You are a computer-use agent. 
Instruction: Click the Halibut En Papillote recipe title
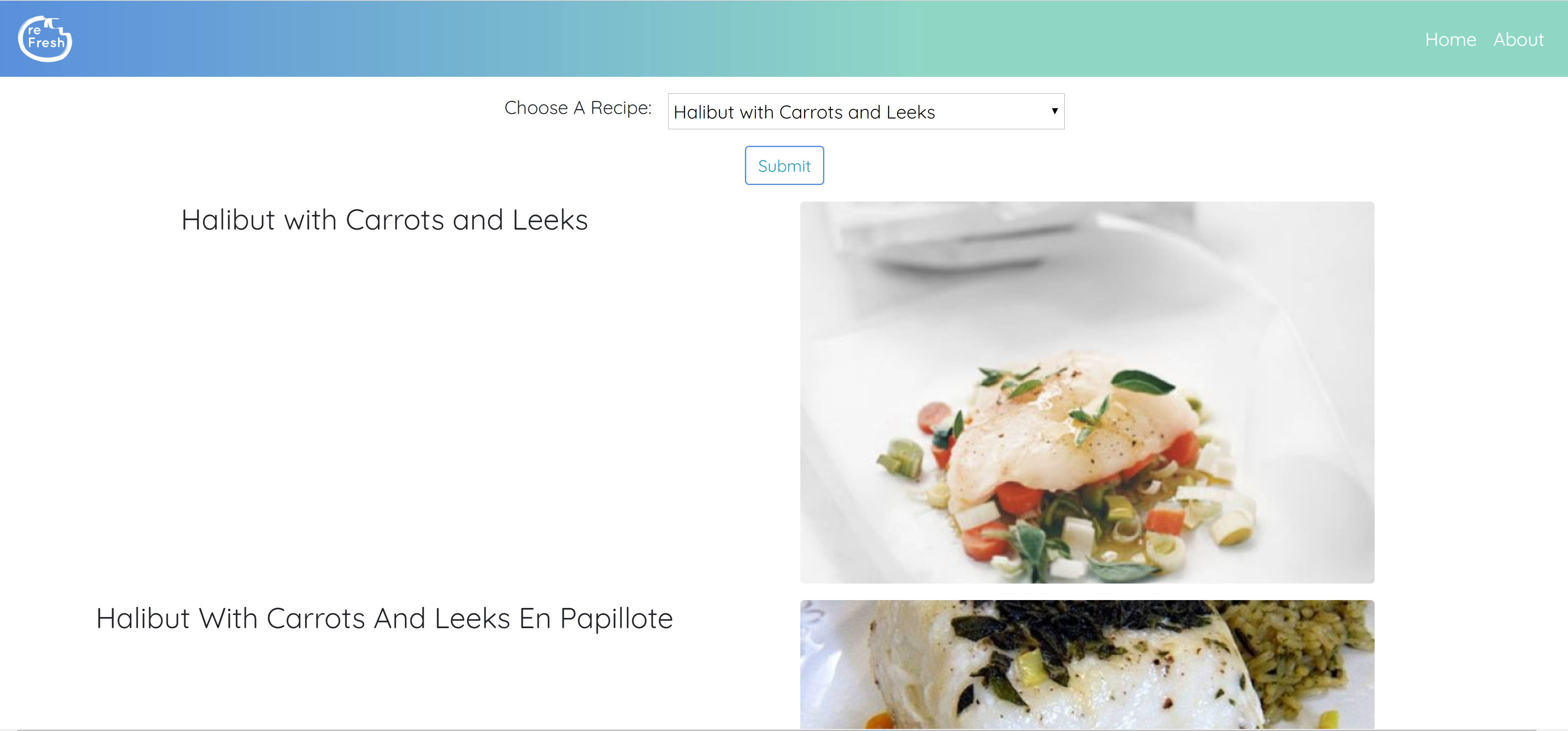[384, 618]
